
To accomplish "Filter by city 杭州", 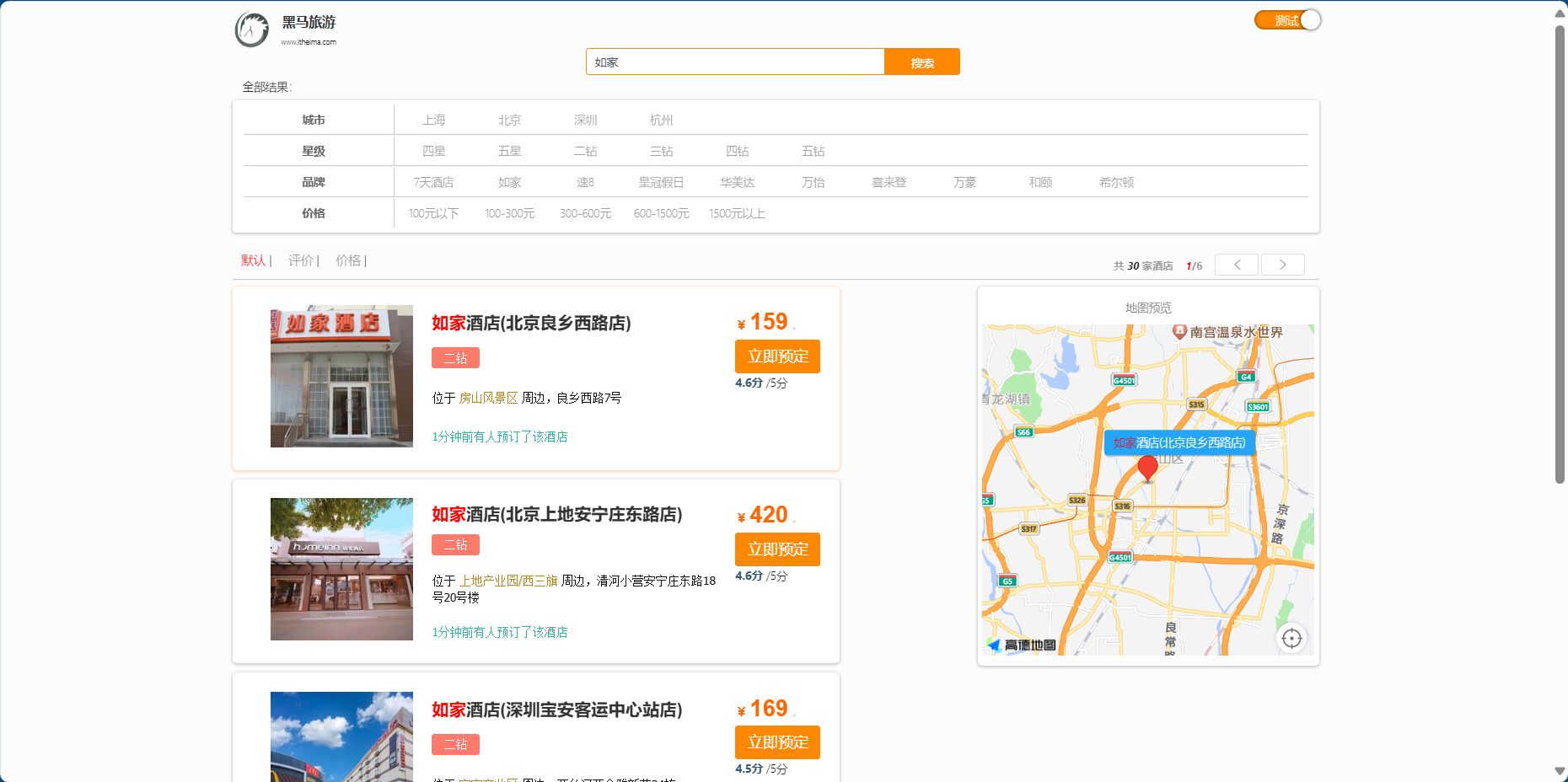I will 662,120.
